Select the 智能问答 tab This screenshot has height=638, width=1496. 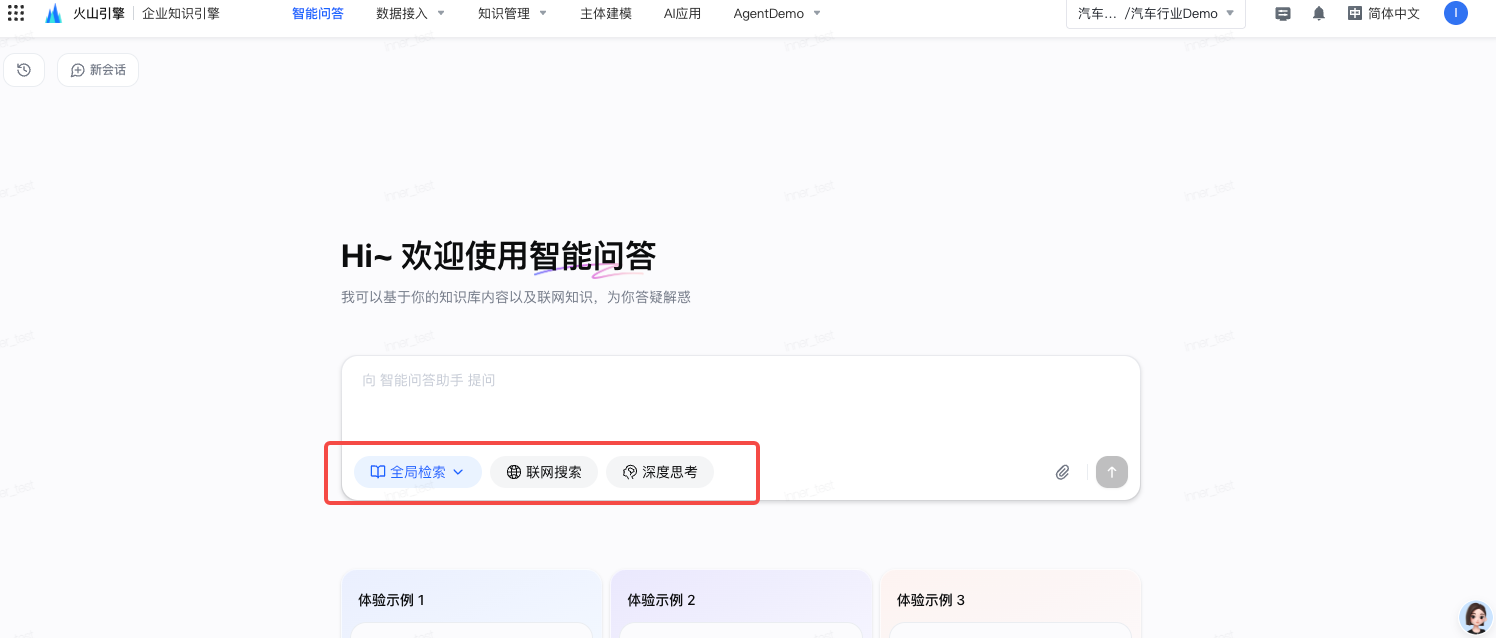point(318,14)
